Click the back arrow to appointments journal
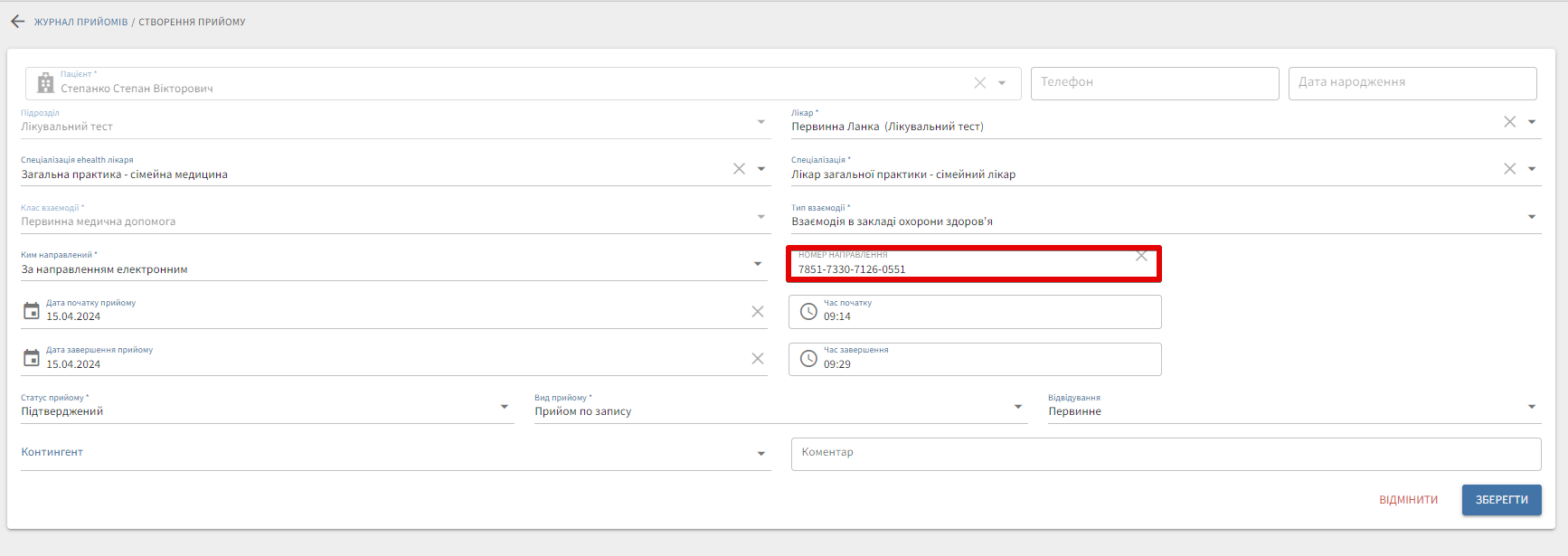Screen dimensions: 1568x556 [17, 22]
